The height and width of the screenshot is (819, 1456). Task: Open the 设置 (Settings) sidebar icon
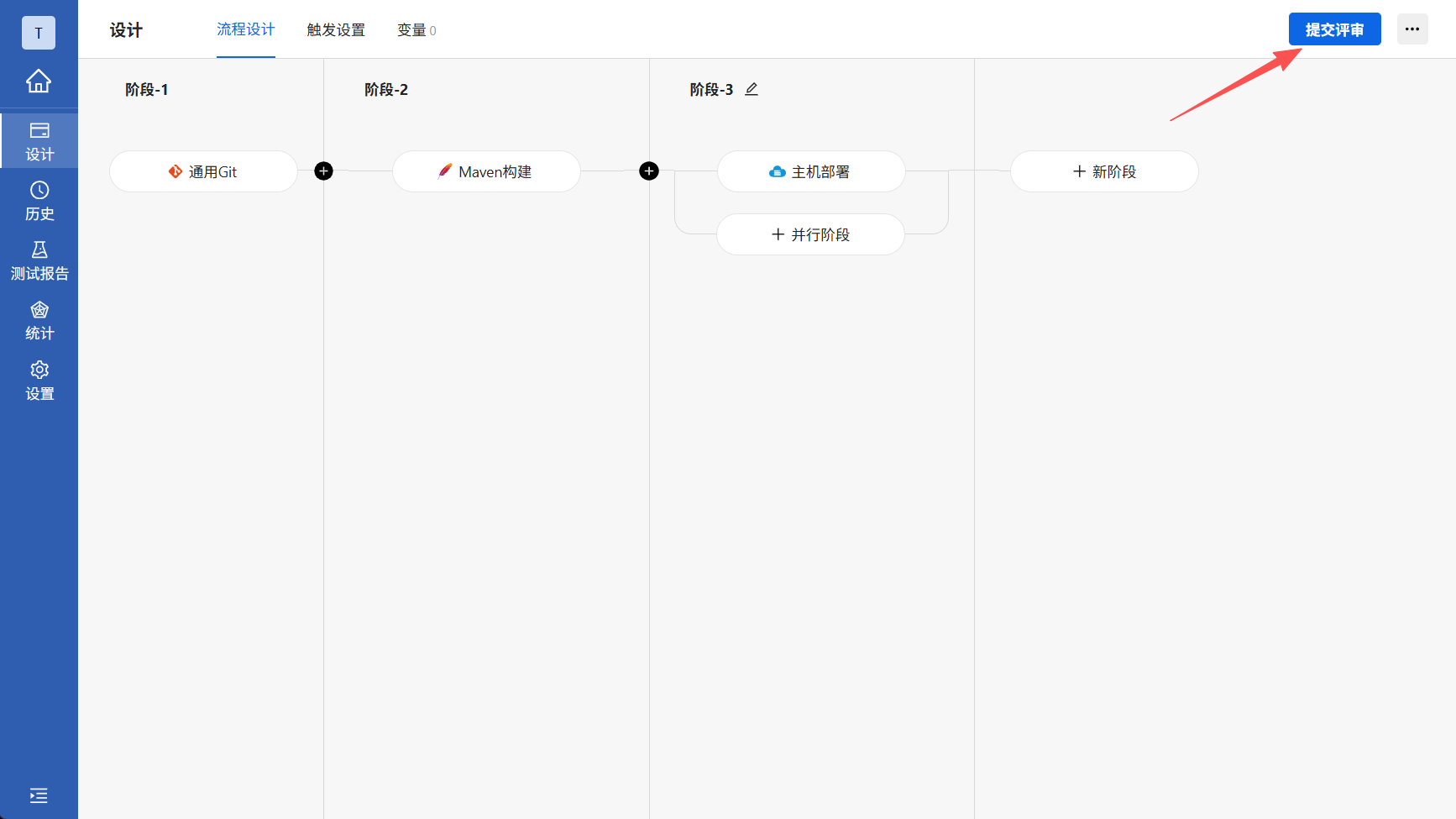tap(39, 380)
